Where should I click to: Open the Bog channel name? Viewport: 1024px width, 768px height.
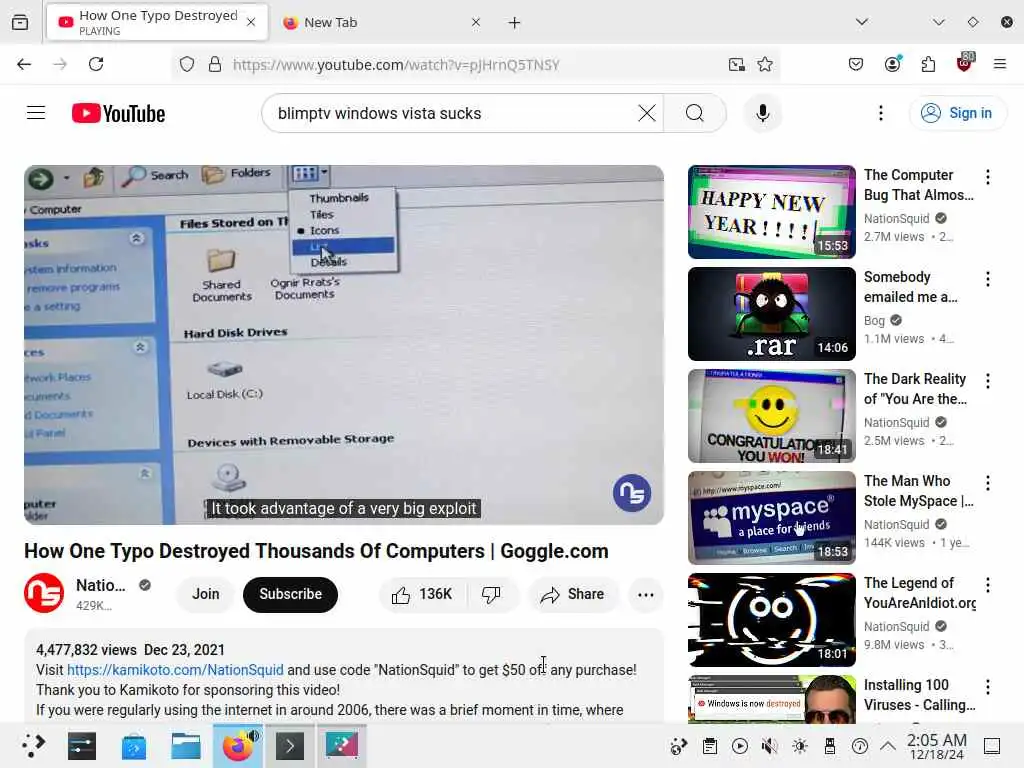pyautogui.click(x=874, y=320)
